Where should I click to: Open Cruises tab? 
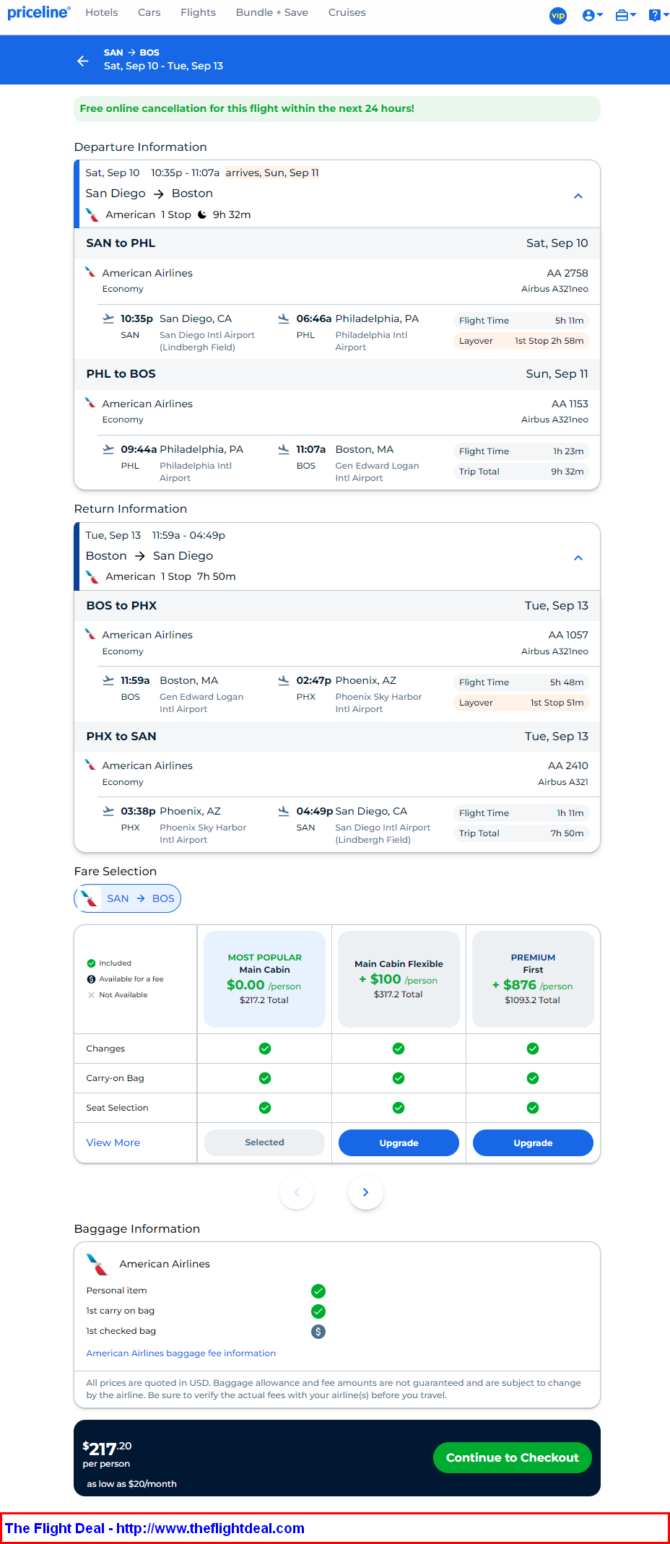(347, 13)
